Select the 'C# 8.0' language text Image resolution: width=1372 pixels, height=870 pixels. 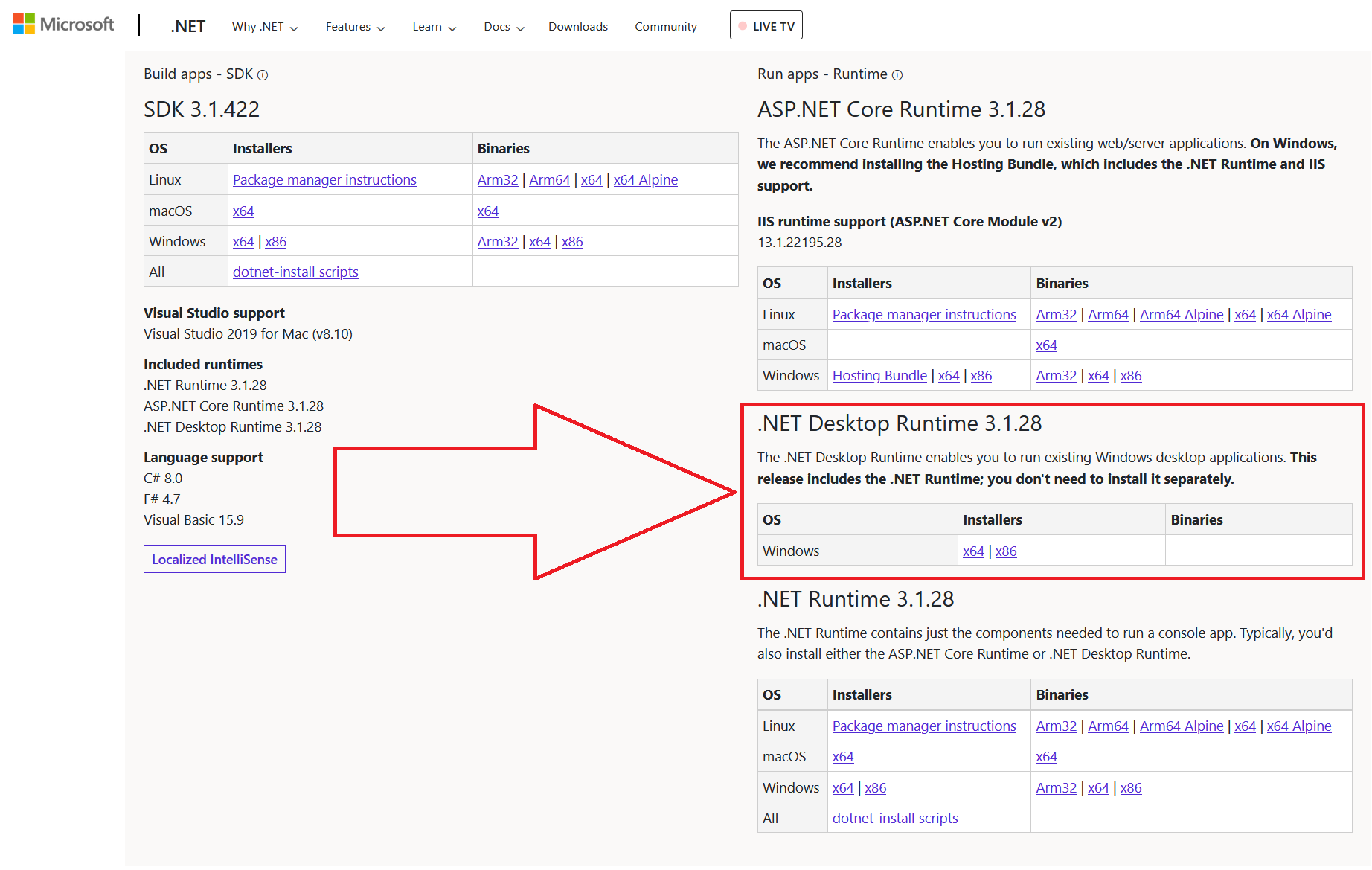(x=163, y=479)
